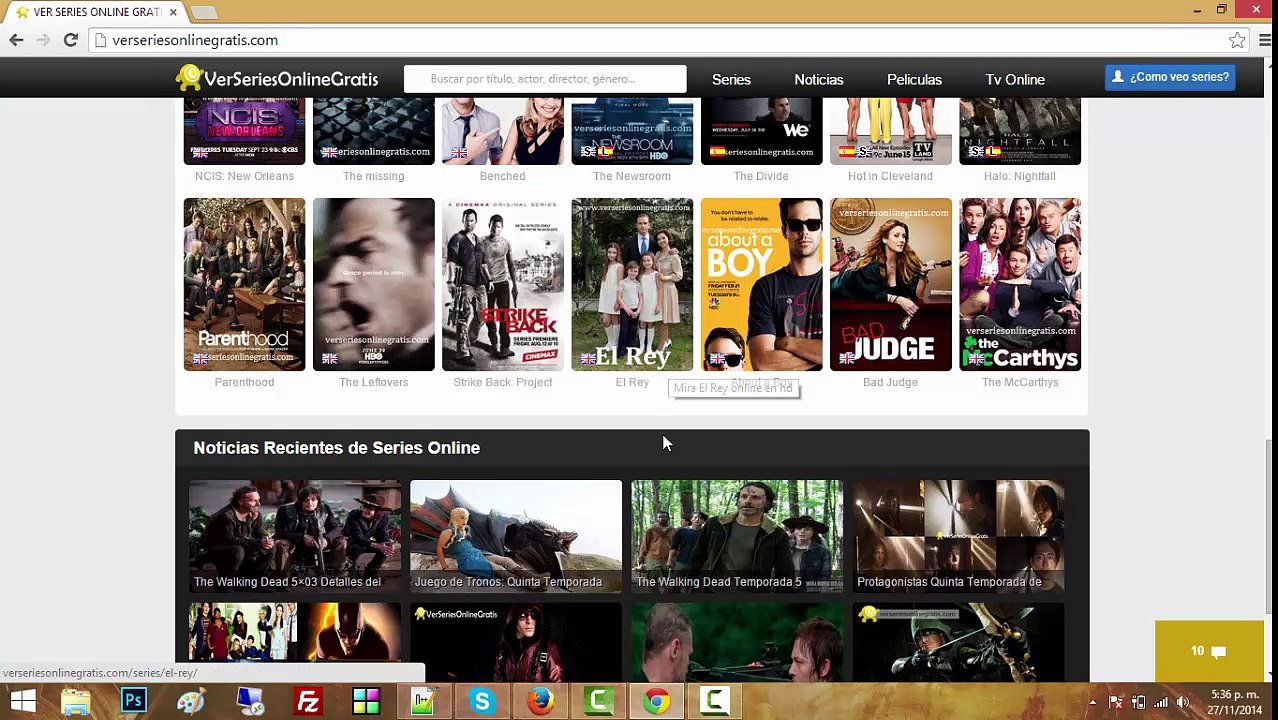Open The McCarthys poster
This screenshot has width=1278, height=720.
(1019, 284)
